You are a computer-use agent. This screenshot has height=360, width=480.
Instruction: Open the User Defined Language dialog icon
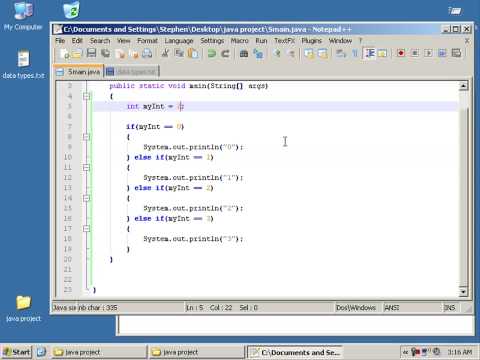tap(383, 53)
